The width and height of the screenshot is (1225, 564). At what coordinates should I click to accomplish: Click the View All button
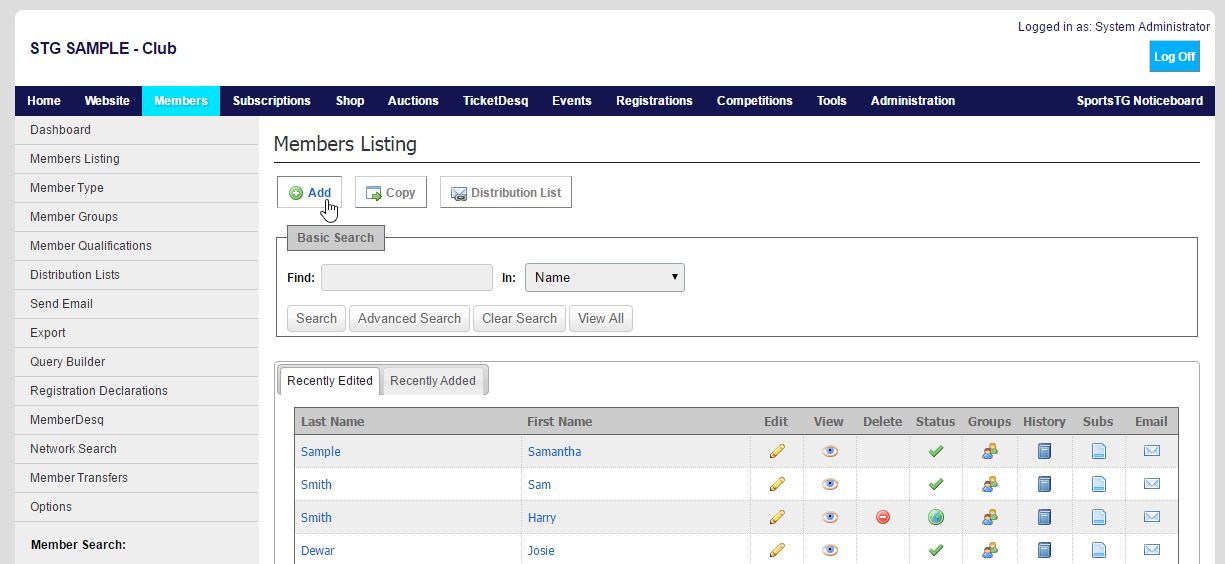pos(601,318)
